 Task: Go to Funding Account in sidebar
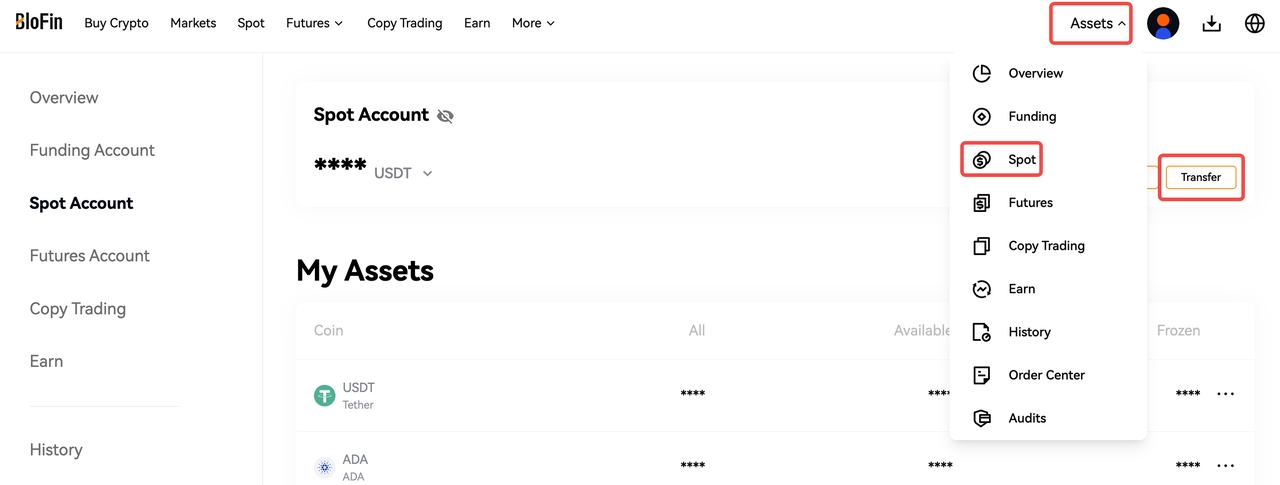pos(92,150)
